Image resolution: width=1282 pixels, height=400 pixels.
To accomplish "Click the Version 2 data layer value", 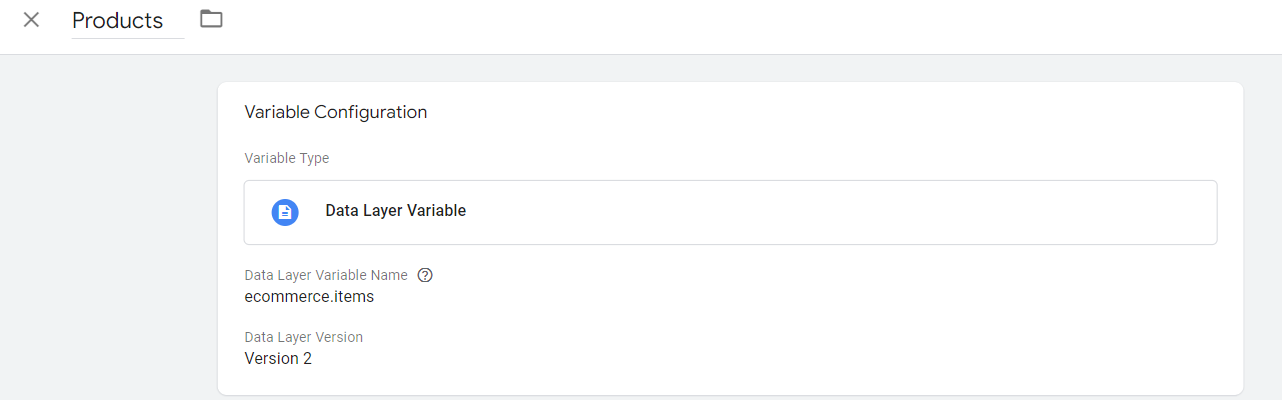I will coord(278,358).
